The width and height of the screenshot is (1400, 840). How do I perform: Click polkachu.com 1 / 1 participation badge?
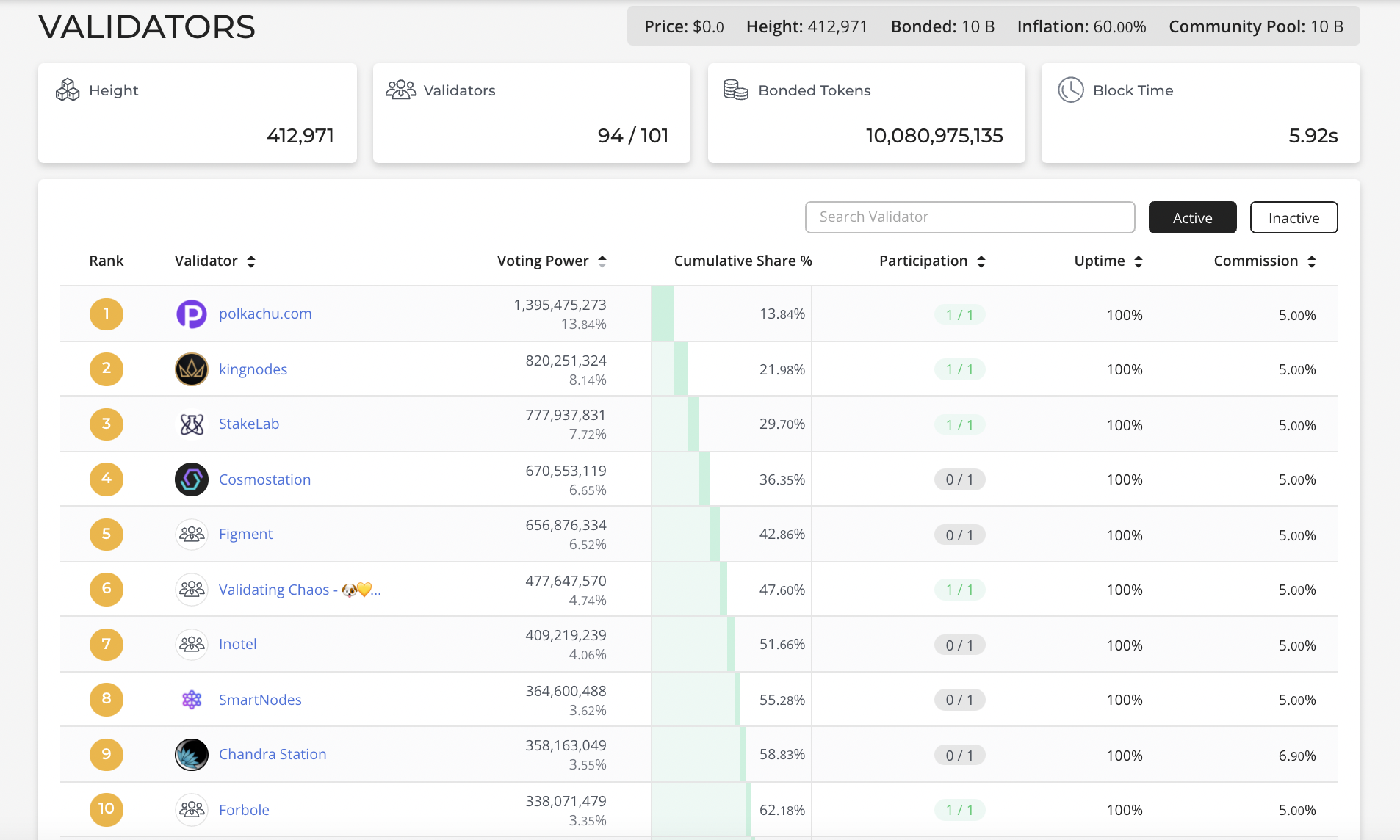tap(959, 315)
